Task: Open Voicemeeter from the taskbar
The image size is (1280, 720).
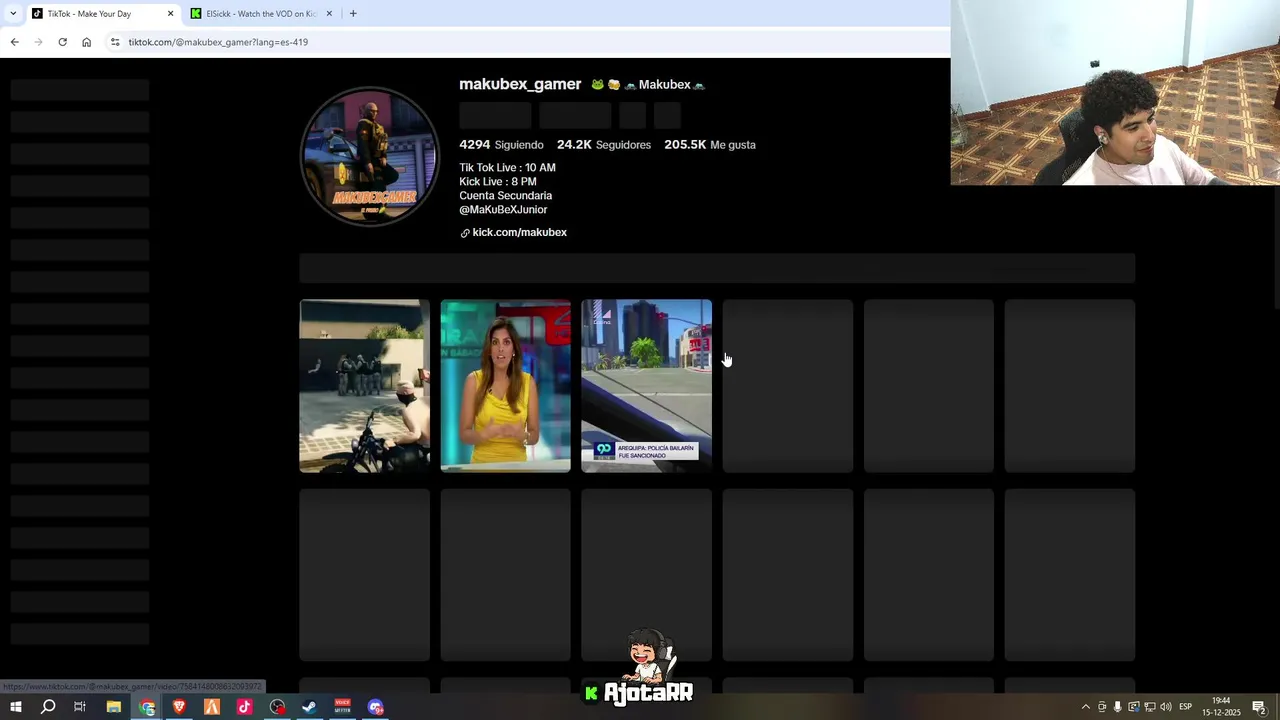Action: coord(342,707)
